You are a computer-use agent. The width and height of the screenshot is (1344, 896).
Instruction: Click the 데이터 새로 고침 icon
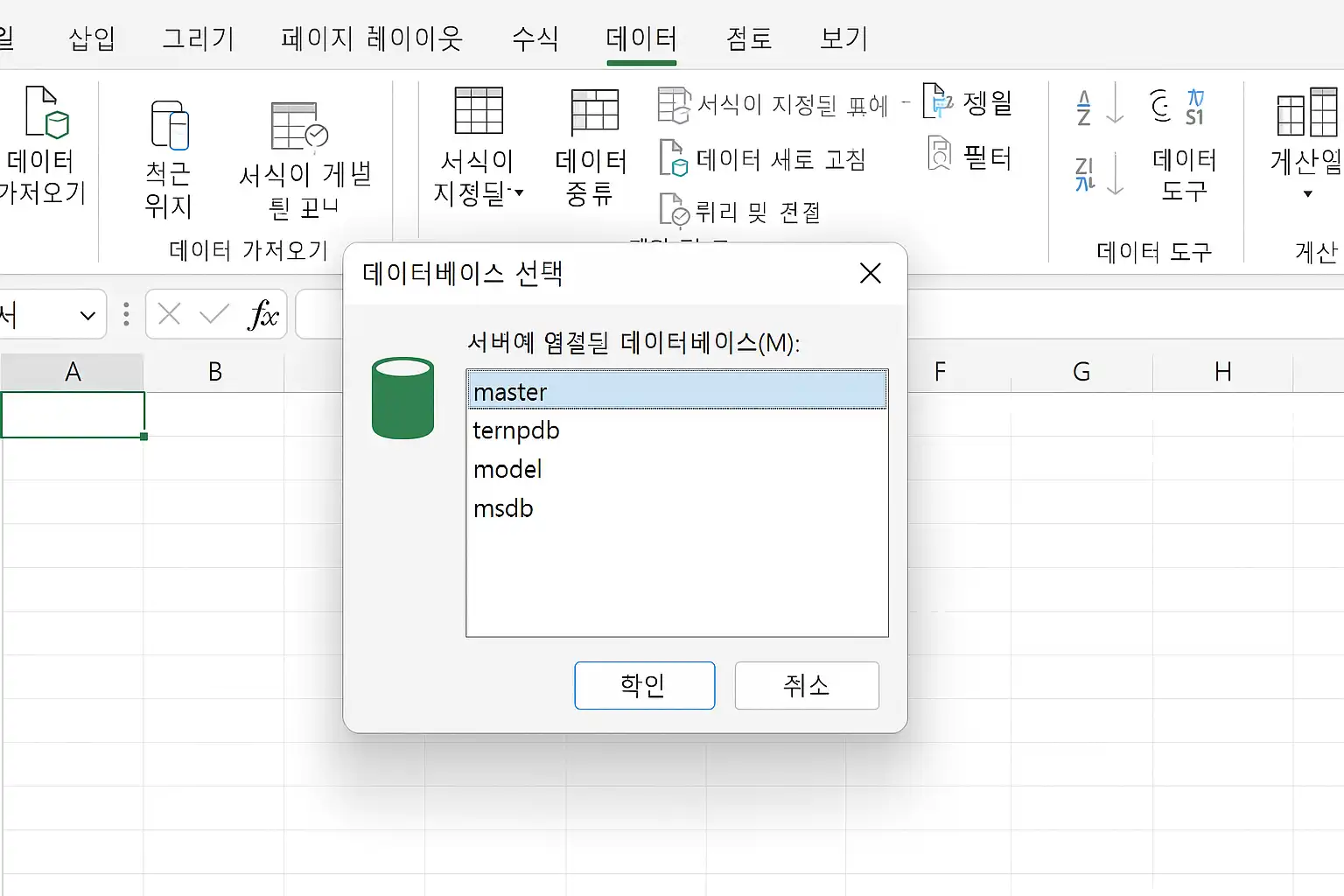point(673,159)
